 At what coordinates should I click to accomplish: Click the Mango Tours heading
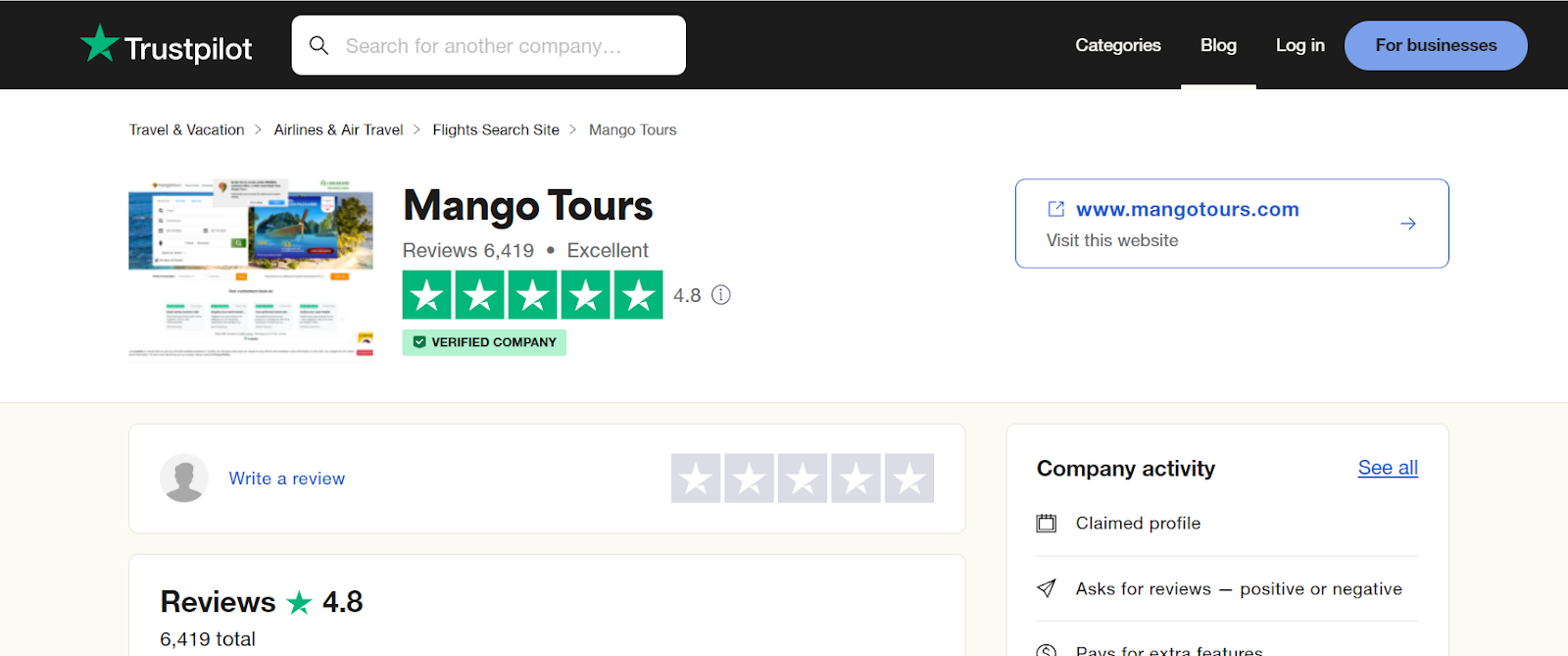tap(528, 206)
